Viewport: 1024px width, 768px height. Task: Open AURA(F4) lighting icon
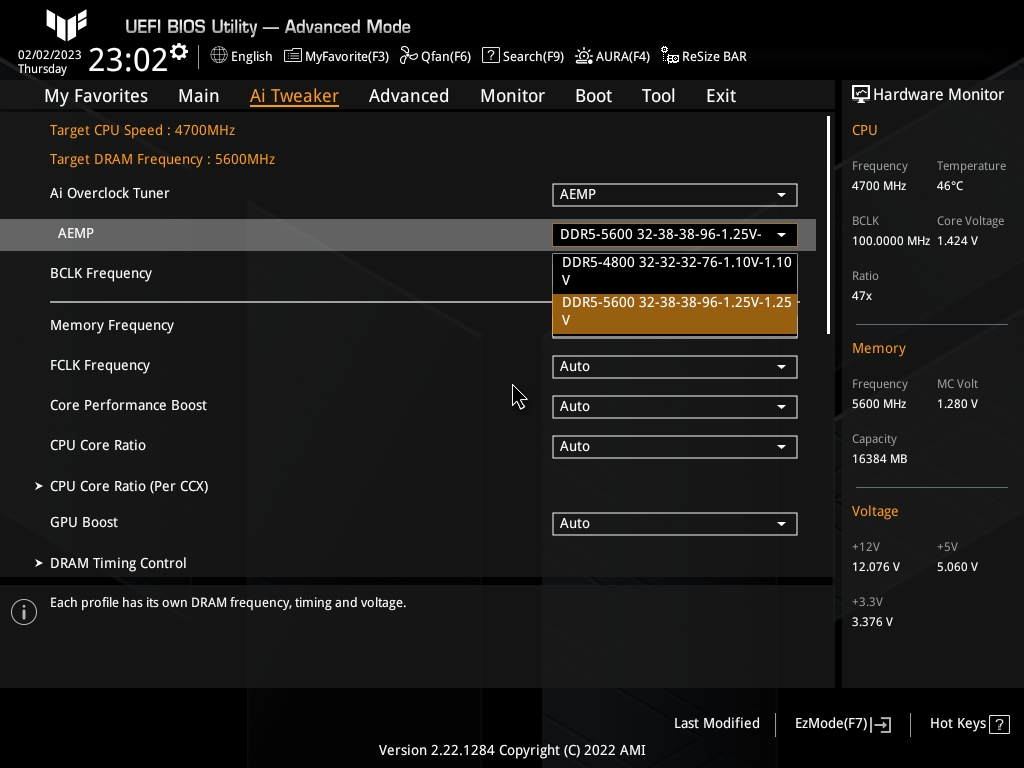coord(584,56)
